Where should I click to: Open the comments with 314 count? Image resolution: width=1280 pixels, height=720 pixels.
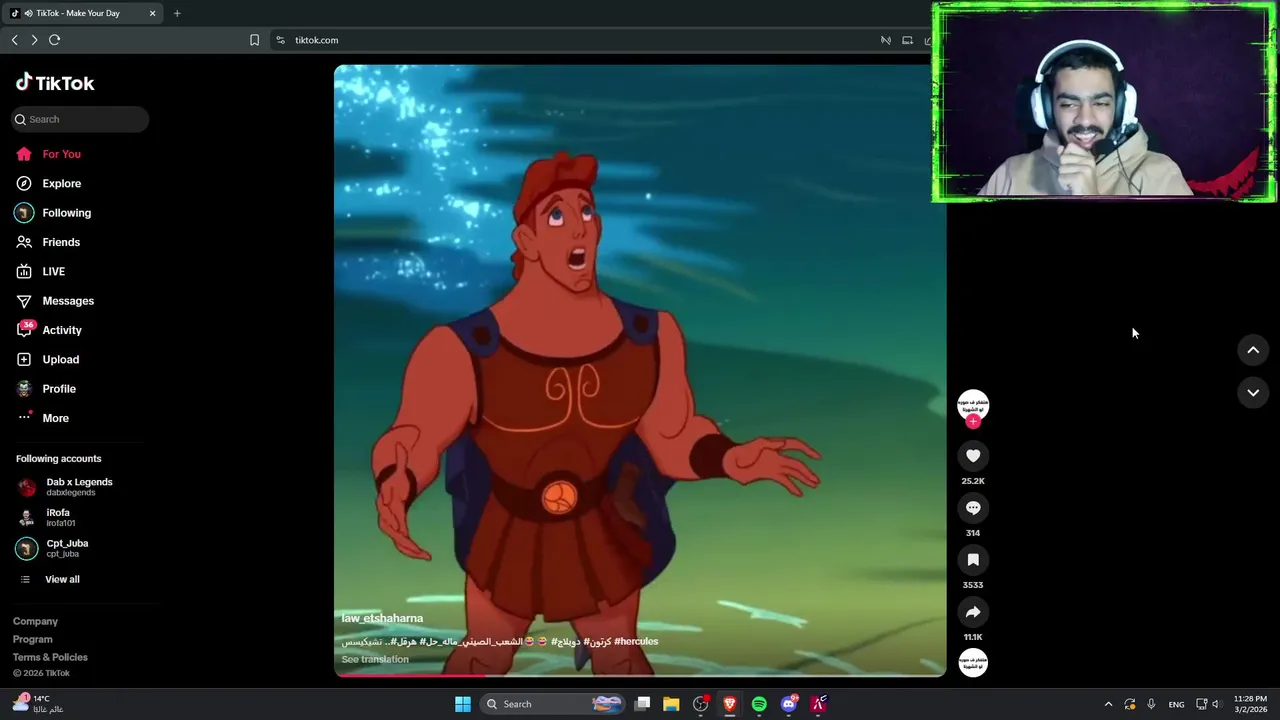(973, 508)
